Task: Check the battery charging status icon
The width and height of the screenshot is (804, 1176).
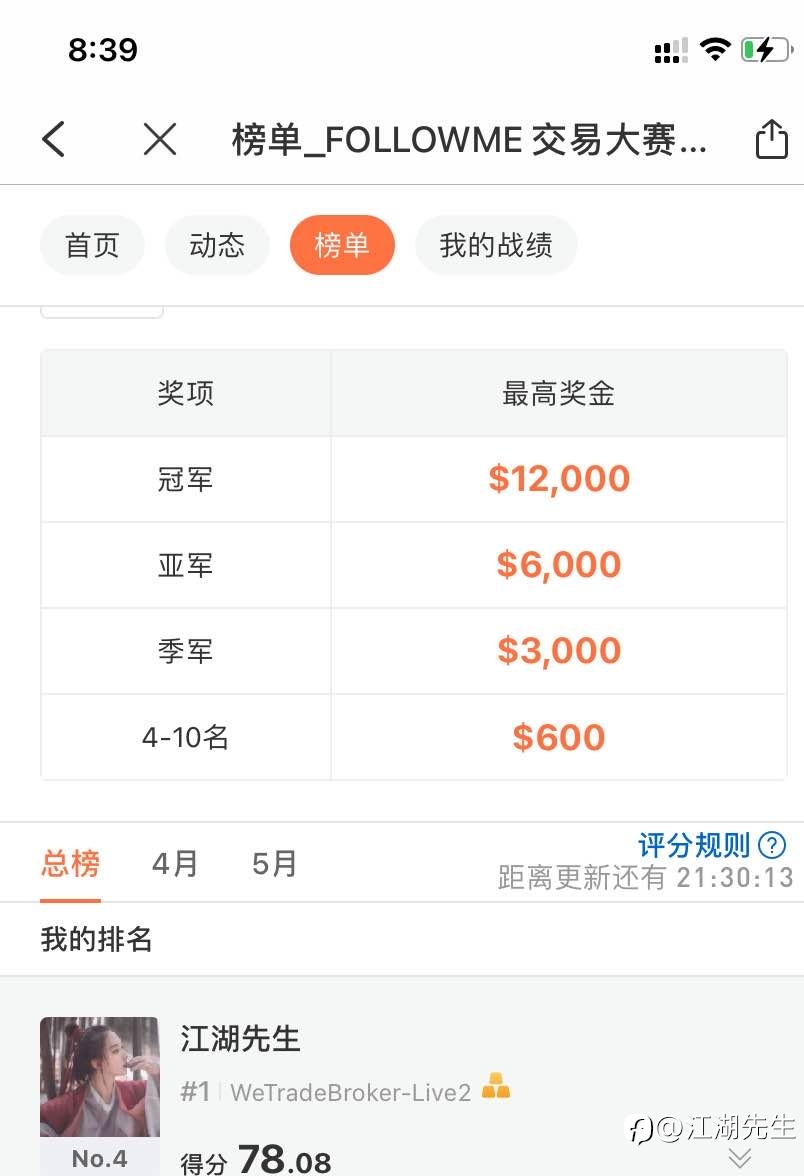Action: [766, 50]
